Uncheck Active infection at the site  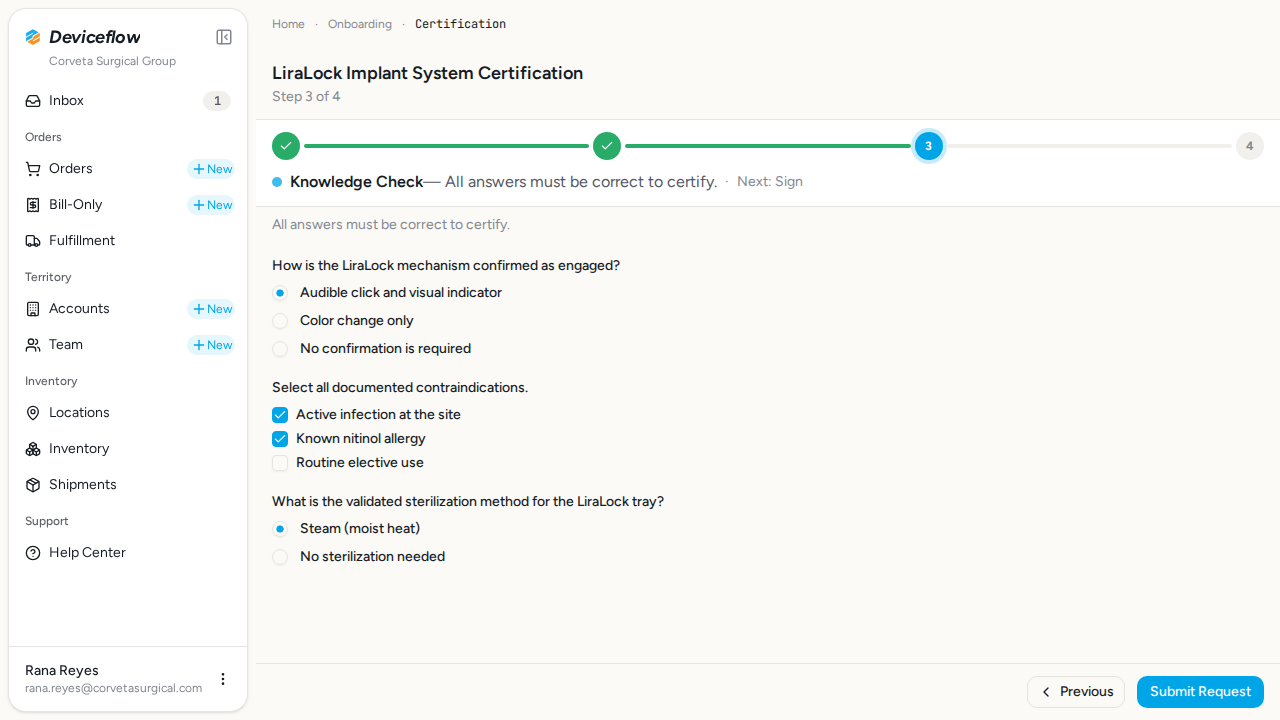click(x=280, y=415)
